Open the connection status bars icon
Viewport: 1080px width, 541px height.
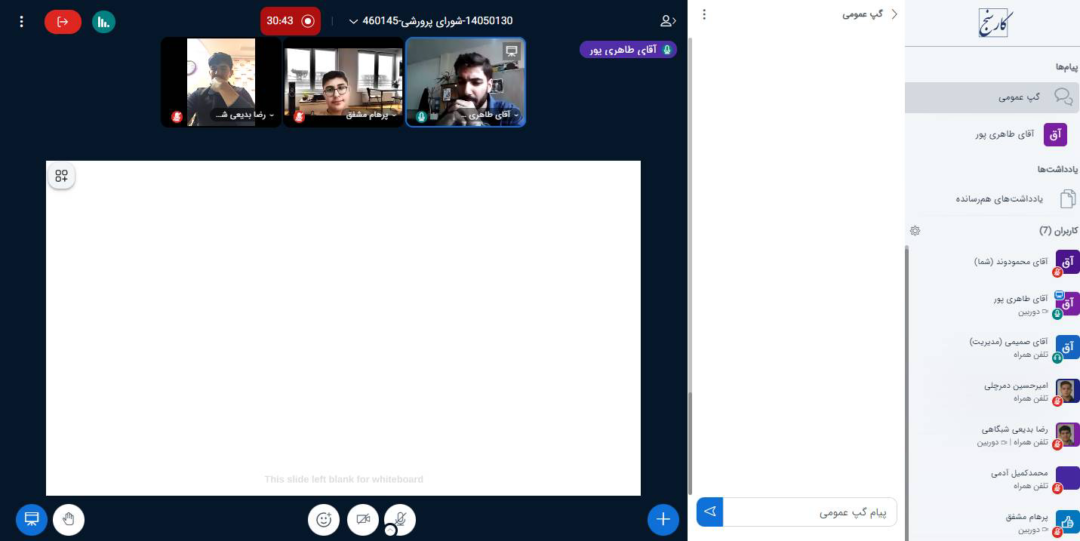(x=103, y=21)
